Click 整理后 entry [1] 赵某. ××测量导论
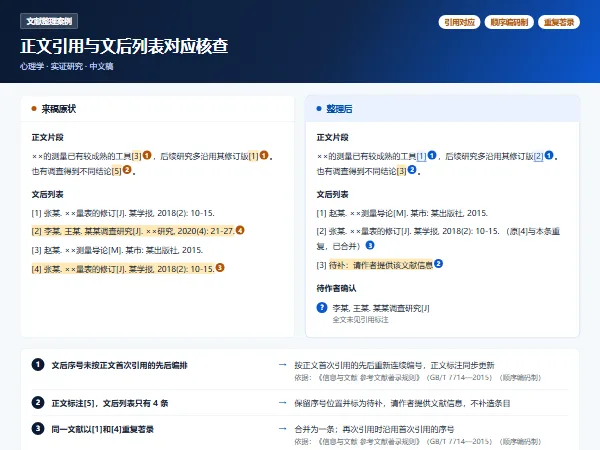600x450 pixels. 402,213
